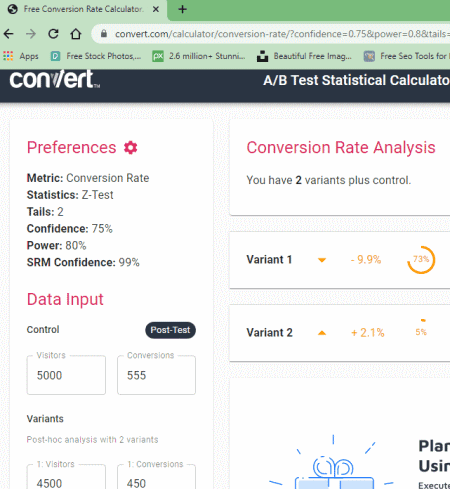This screenshot has height=489, width=450.
Task: Click the Post-Test mode button
Action: point(170,330)
